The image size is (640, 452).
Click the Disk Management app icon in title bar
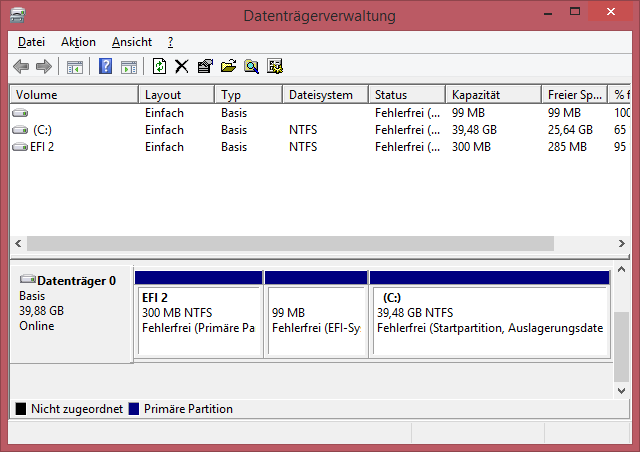(18, 15)
